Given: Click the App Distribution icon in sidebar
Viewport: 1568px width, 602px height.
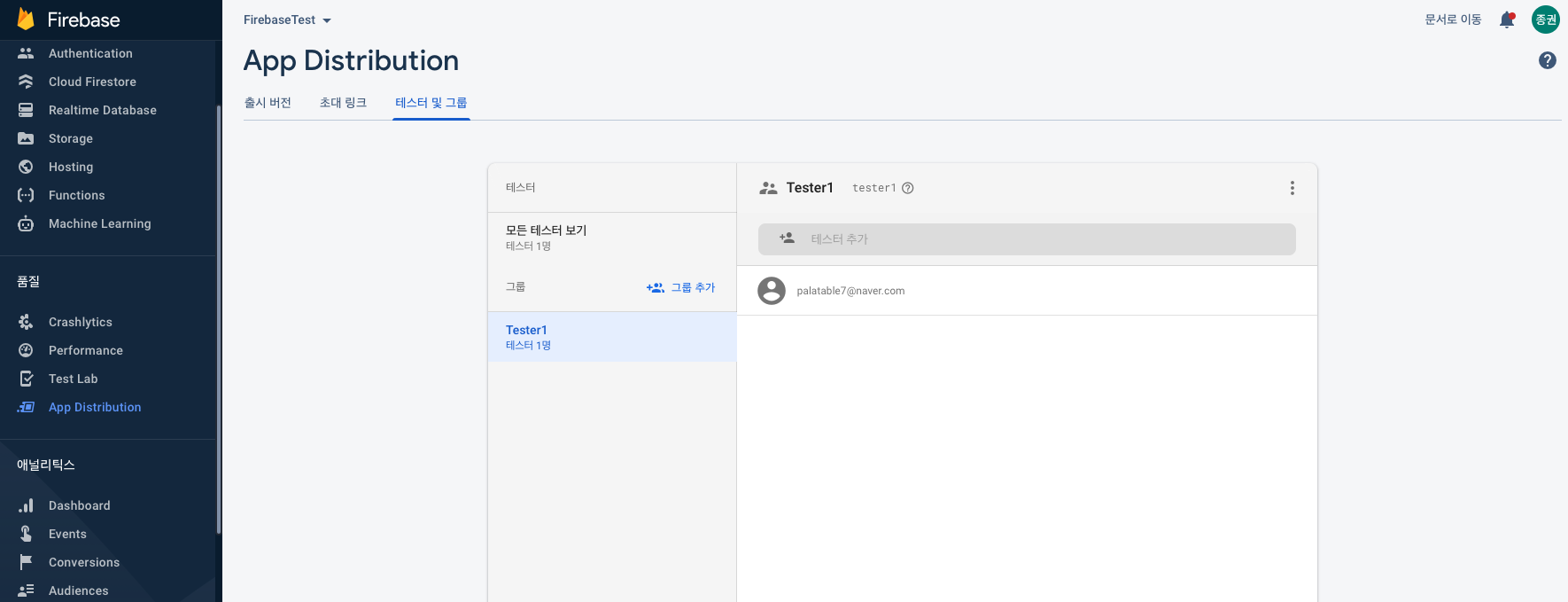Looking at the screenshot, I should (26, 407).
